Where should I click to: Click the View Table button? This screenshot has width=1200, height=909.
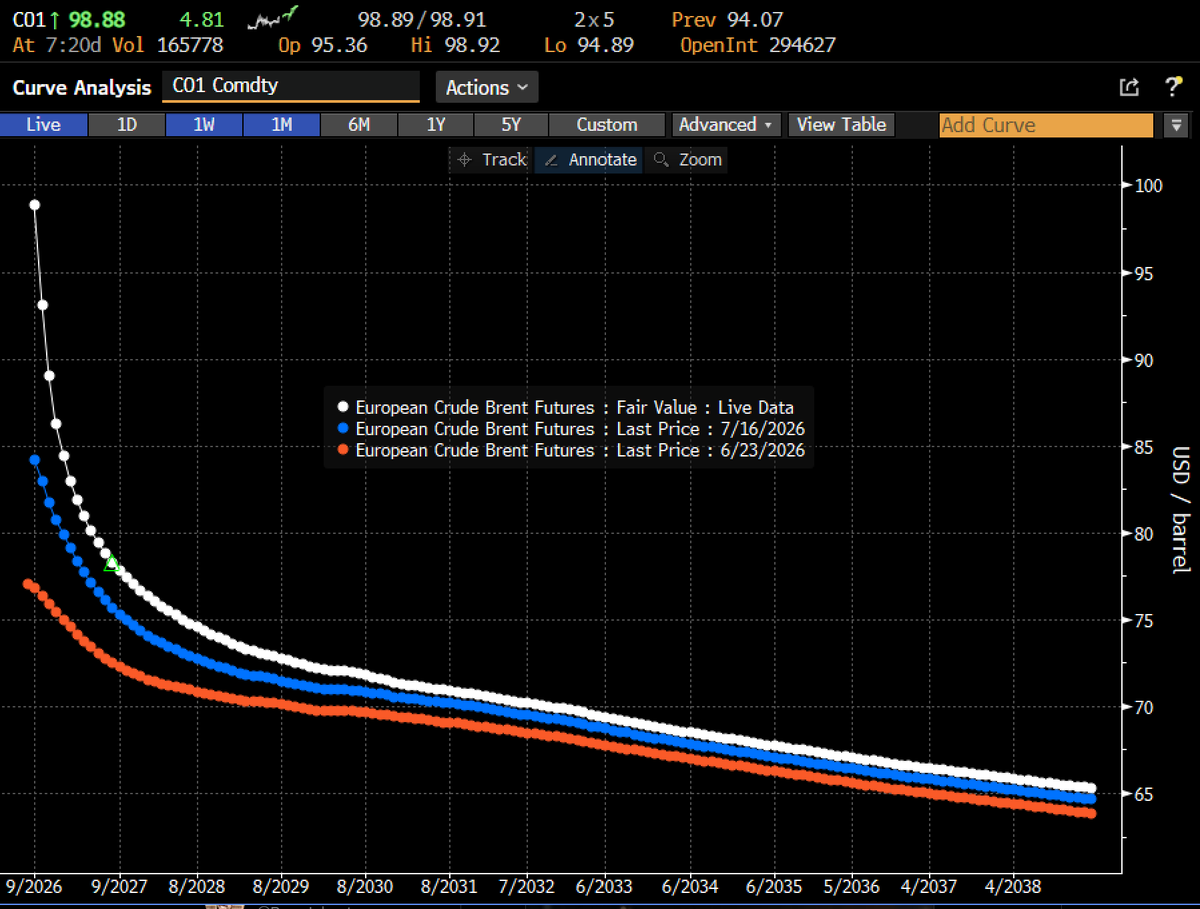click(x=841, y=125)
